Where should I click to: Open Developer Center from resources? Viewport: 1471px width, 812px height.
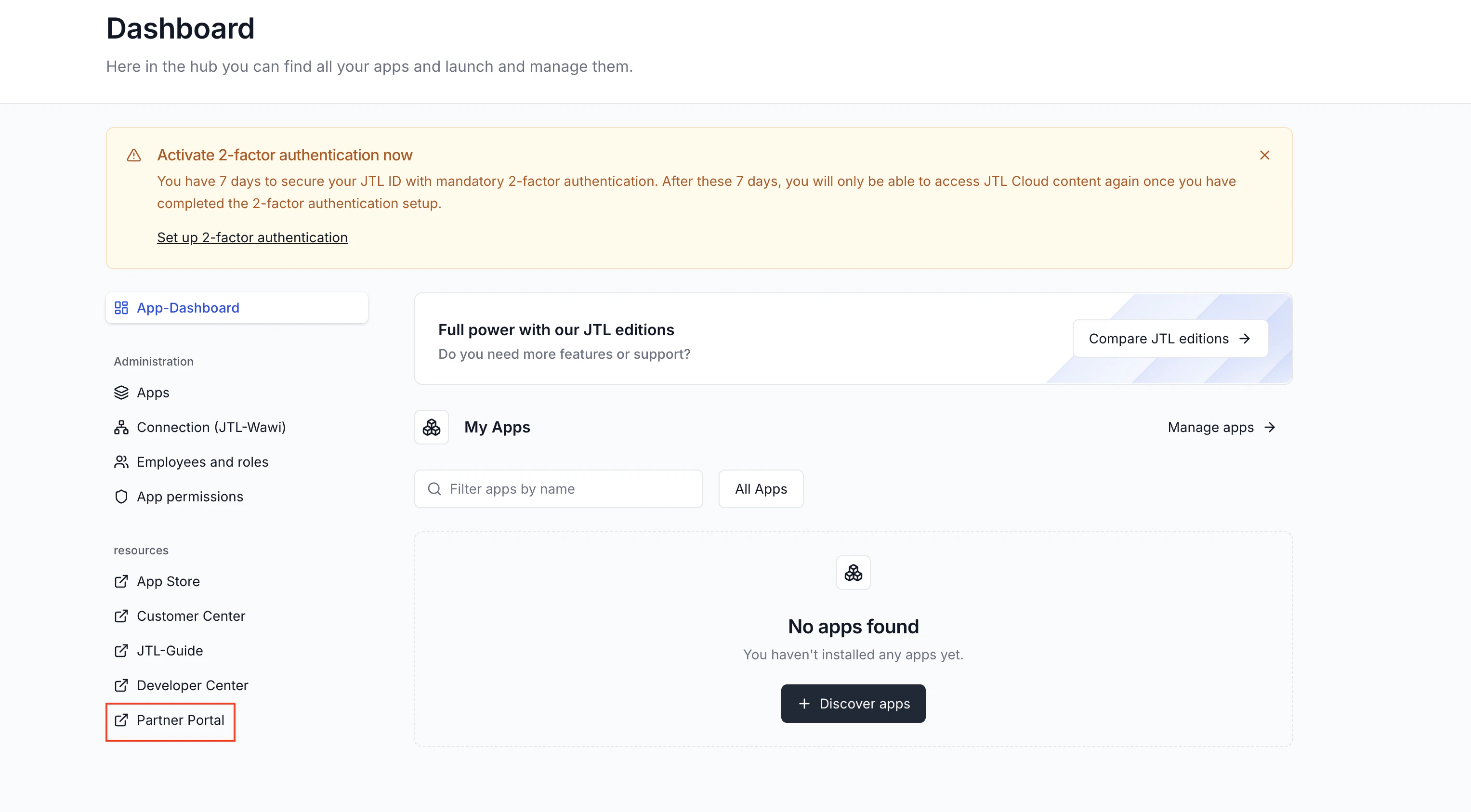coord(193,685)
